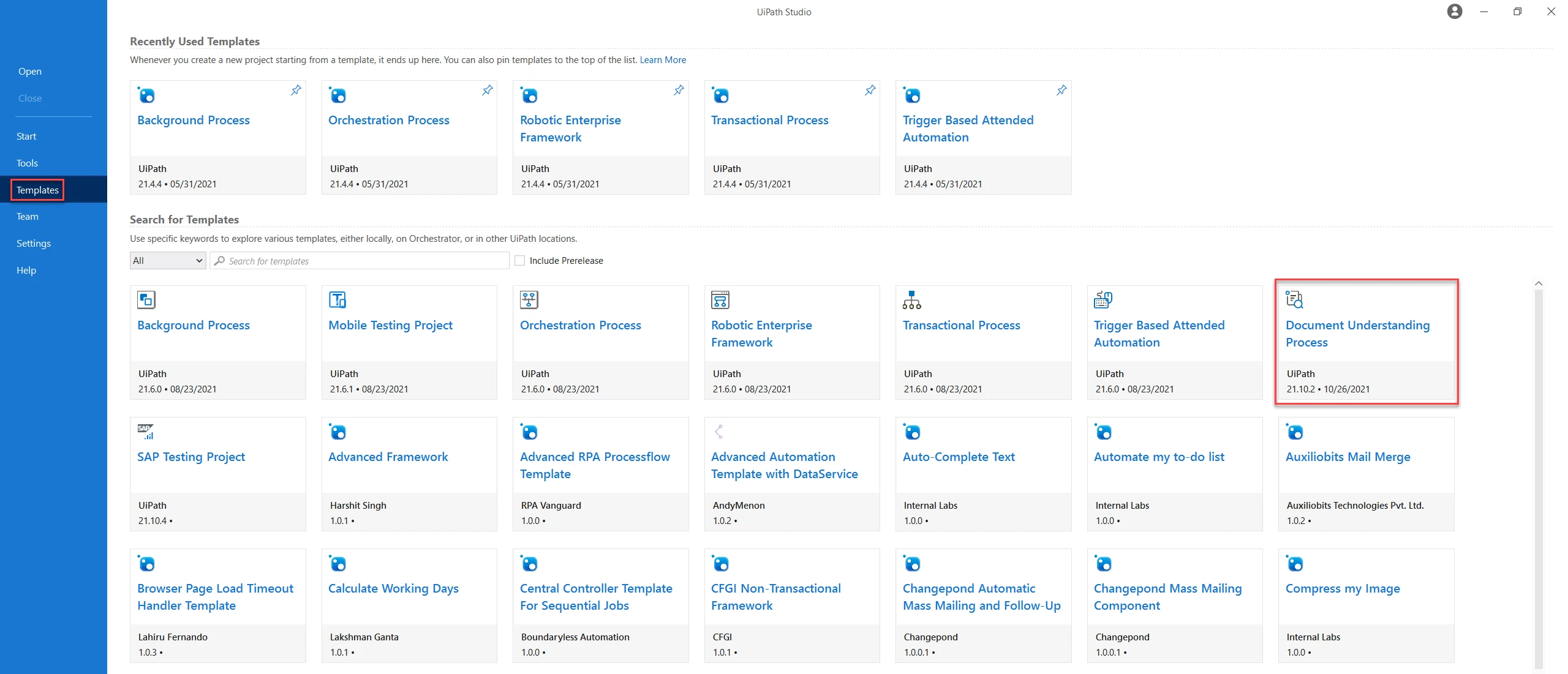
Task: Pin the recent Transactional Process template
Action: coord(870,90)
